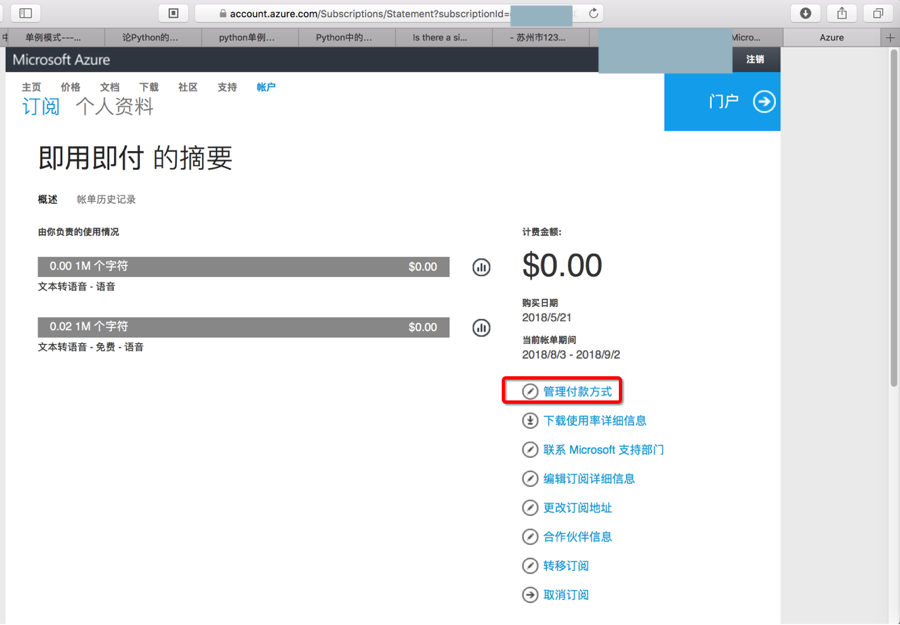Switch to browser tab Azure
This screenshot has width=900, height=625.
point(832,37)
